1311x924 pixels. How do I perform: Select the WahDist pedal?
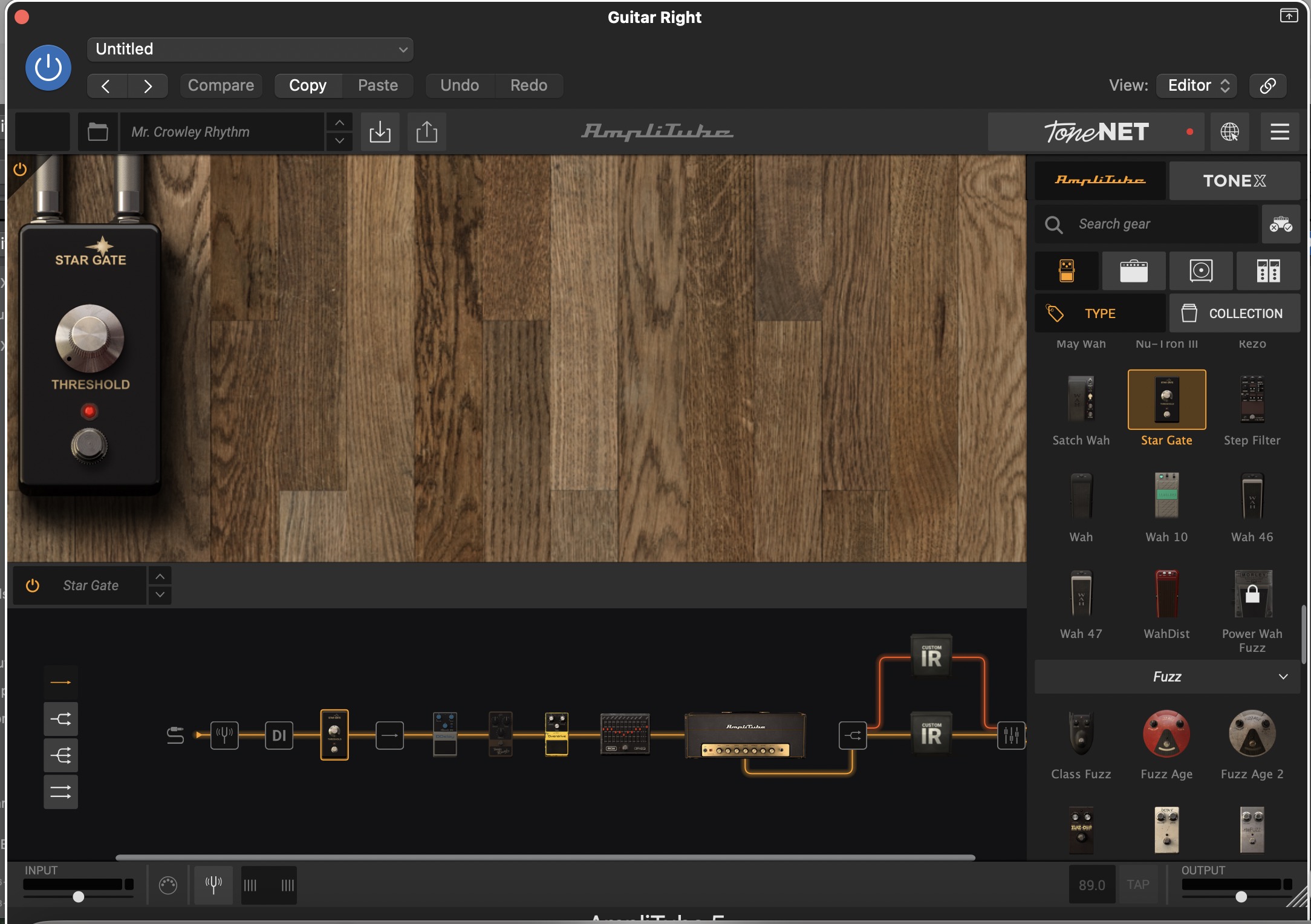coord(1166,604)
